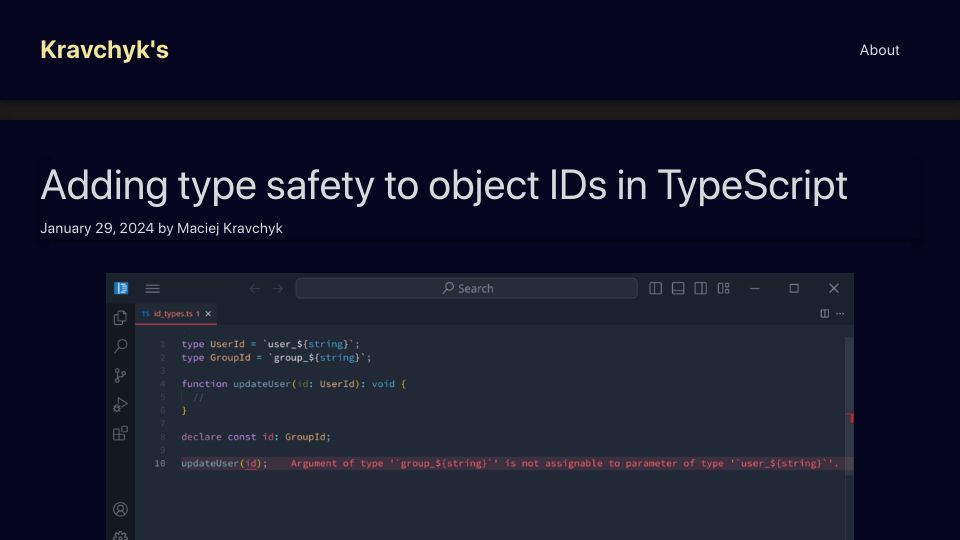This screenshot has height=540, width=960.
Task: Click the Search command box
Action: pyautogui.click(x=467, y=288)
